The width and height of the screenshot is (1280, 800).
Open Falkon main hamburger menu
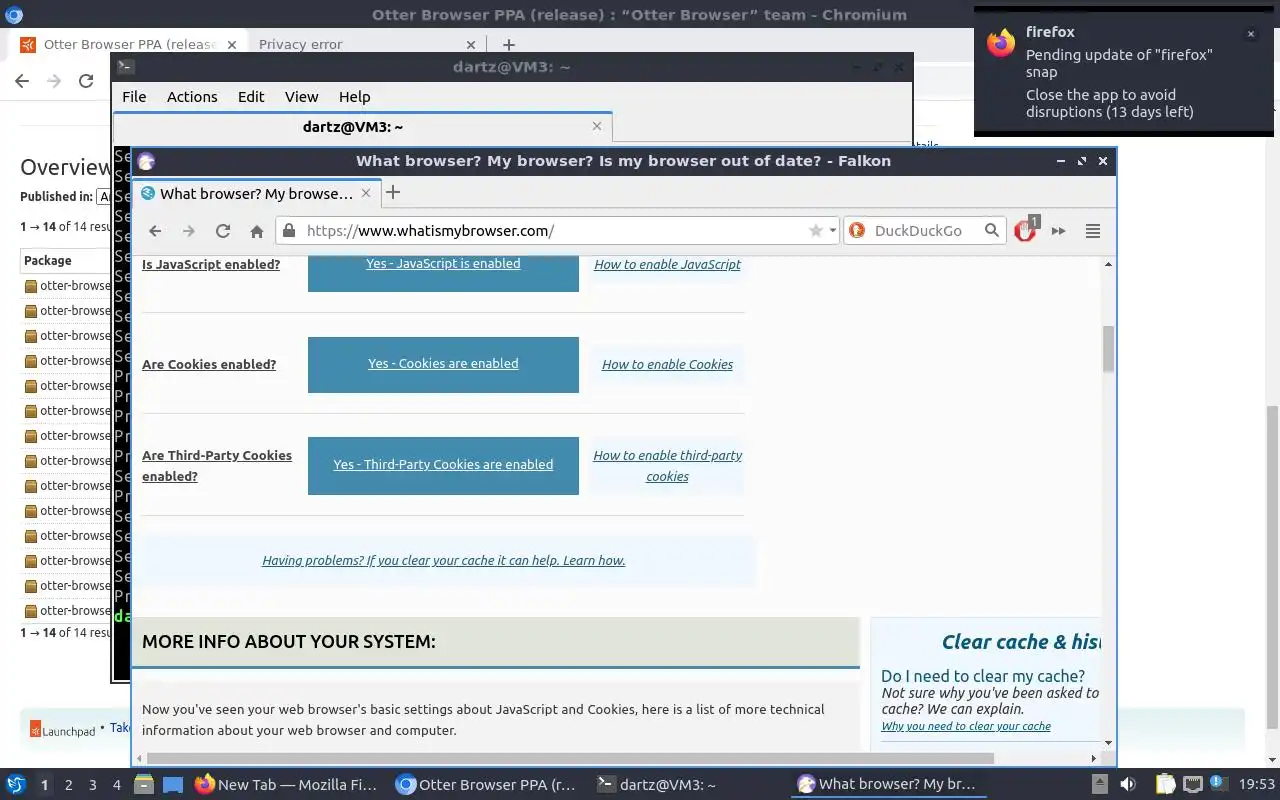click(1092, 231)
